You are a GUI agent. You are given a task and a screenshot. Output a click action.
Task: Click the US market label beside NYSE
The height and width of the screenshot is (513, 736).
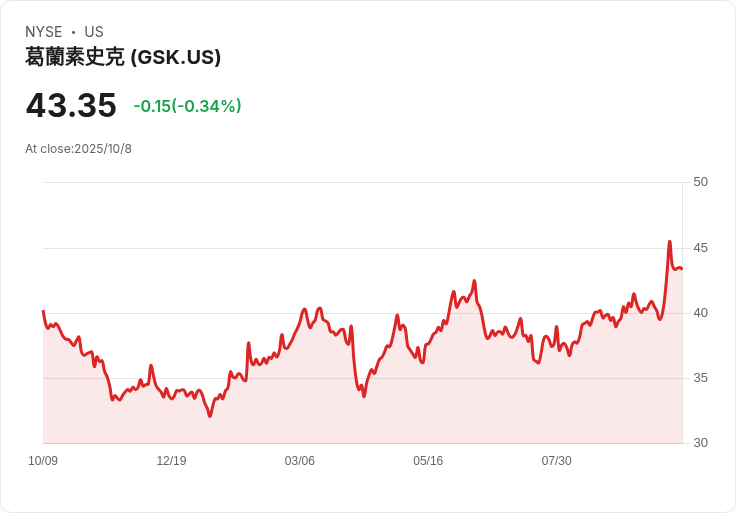pyautogui.click(x=94, y=32)
